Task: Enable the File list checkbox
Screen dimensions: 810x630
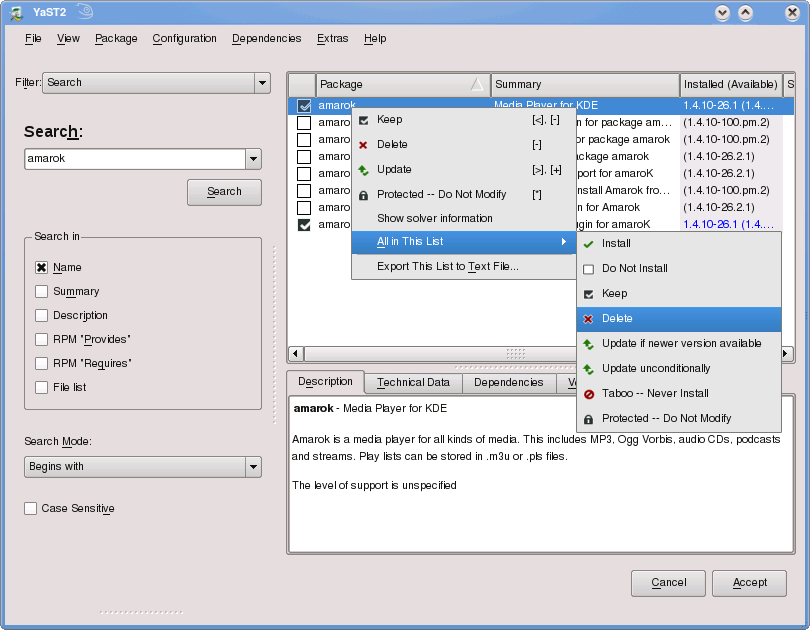Action: (x=41, y=387)
